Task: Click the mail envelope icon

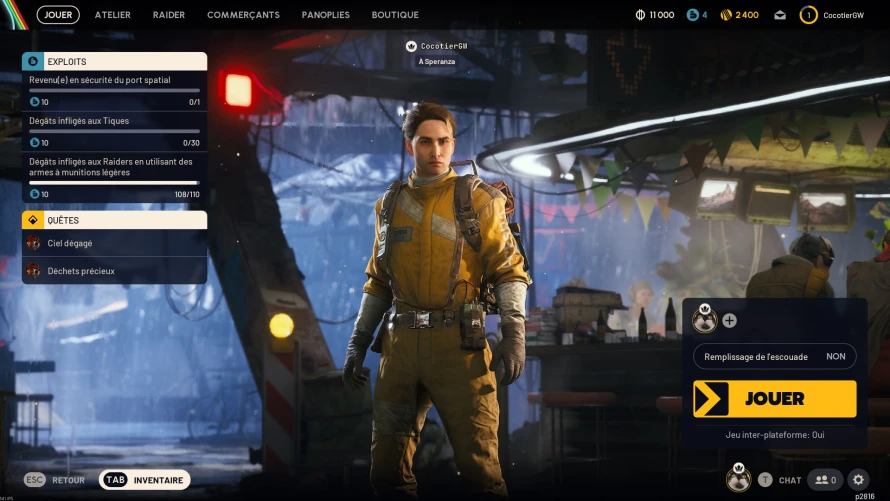Action: 780,15
